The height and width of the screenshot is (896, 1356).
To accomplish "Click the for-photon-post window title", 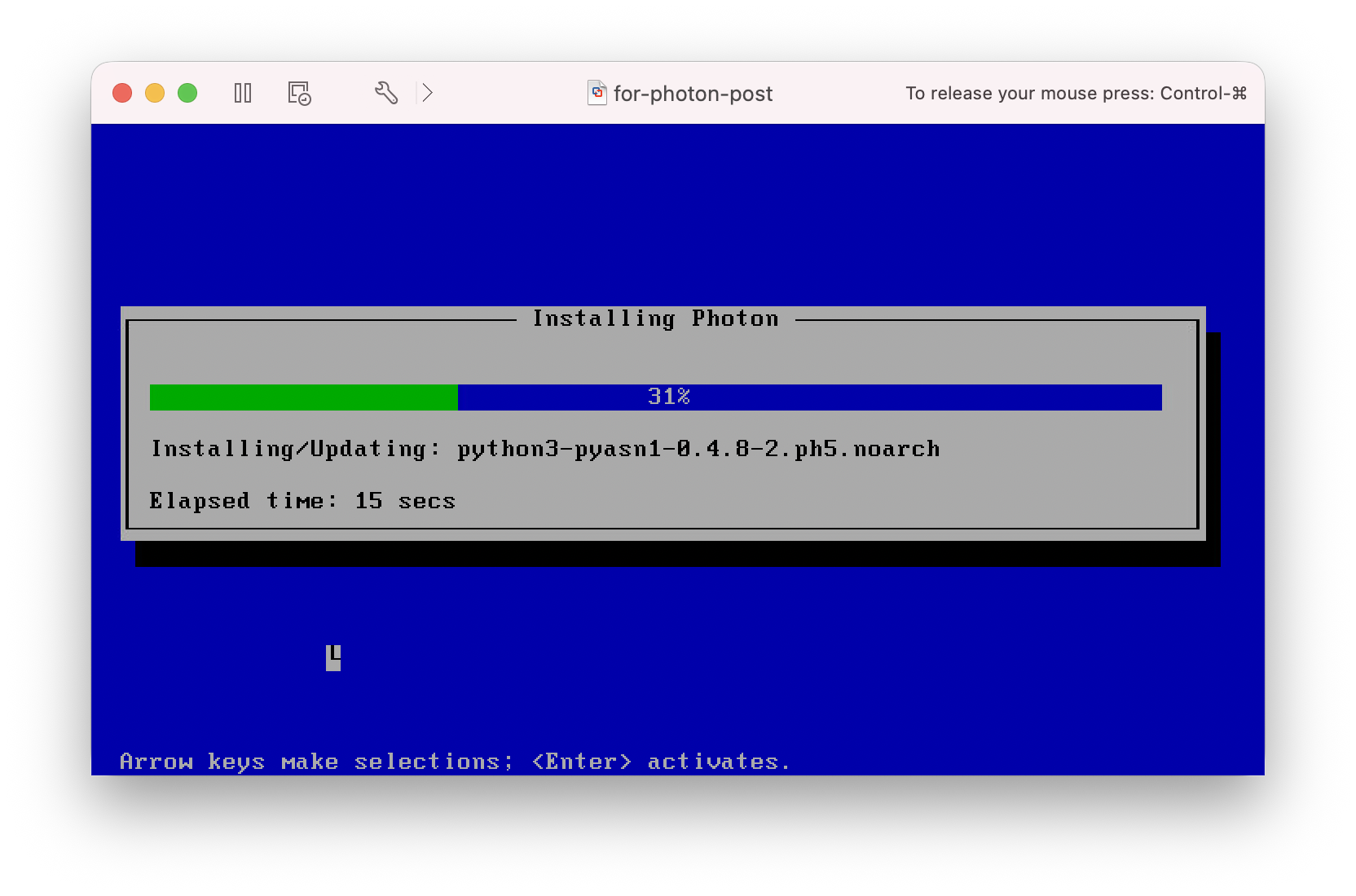I will [x=693, y=94].
